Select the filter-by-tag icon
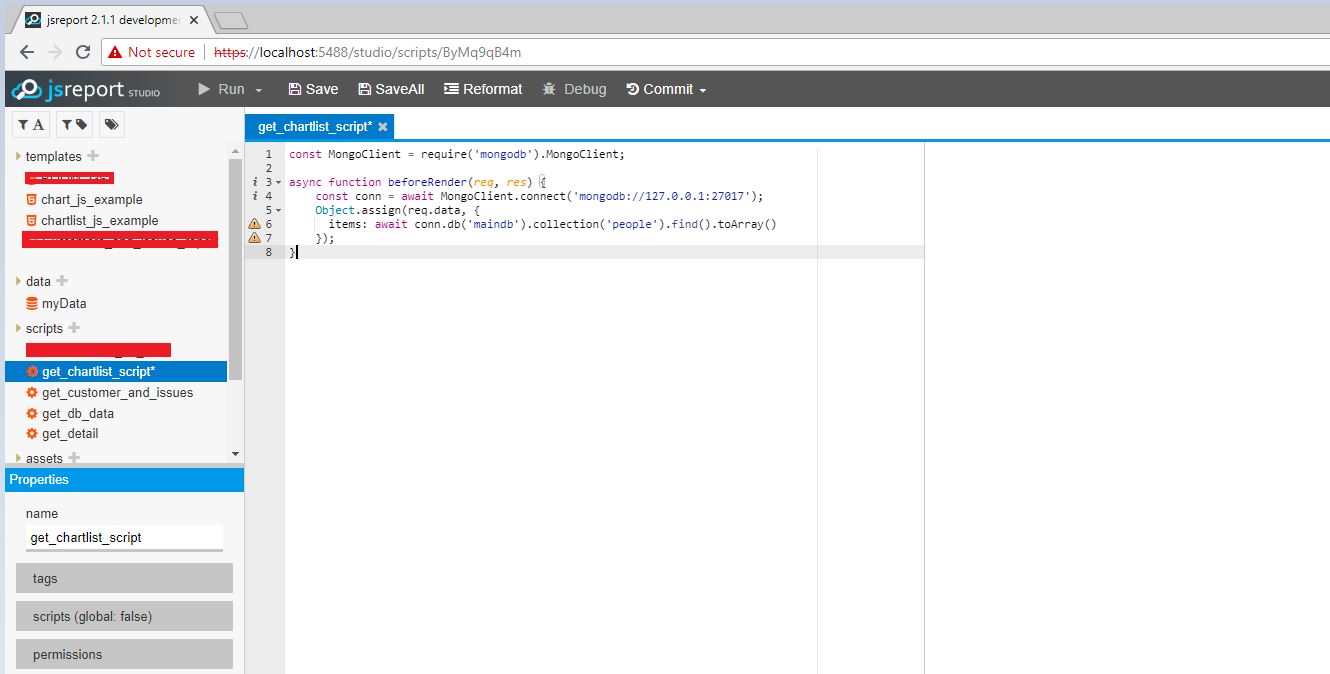Viewport: 1330px width, 674px height. (x=73, y=123)
